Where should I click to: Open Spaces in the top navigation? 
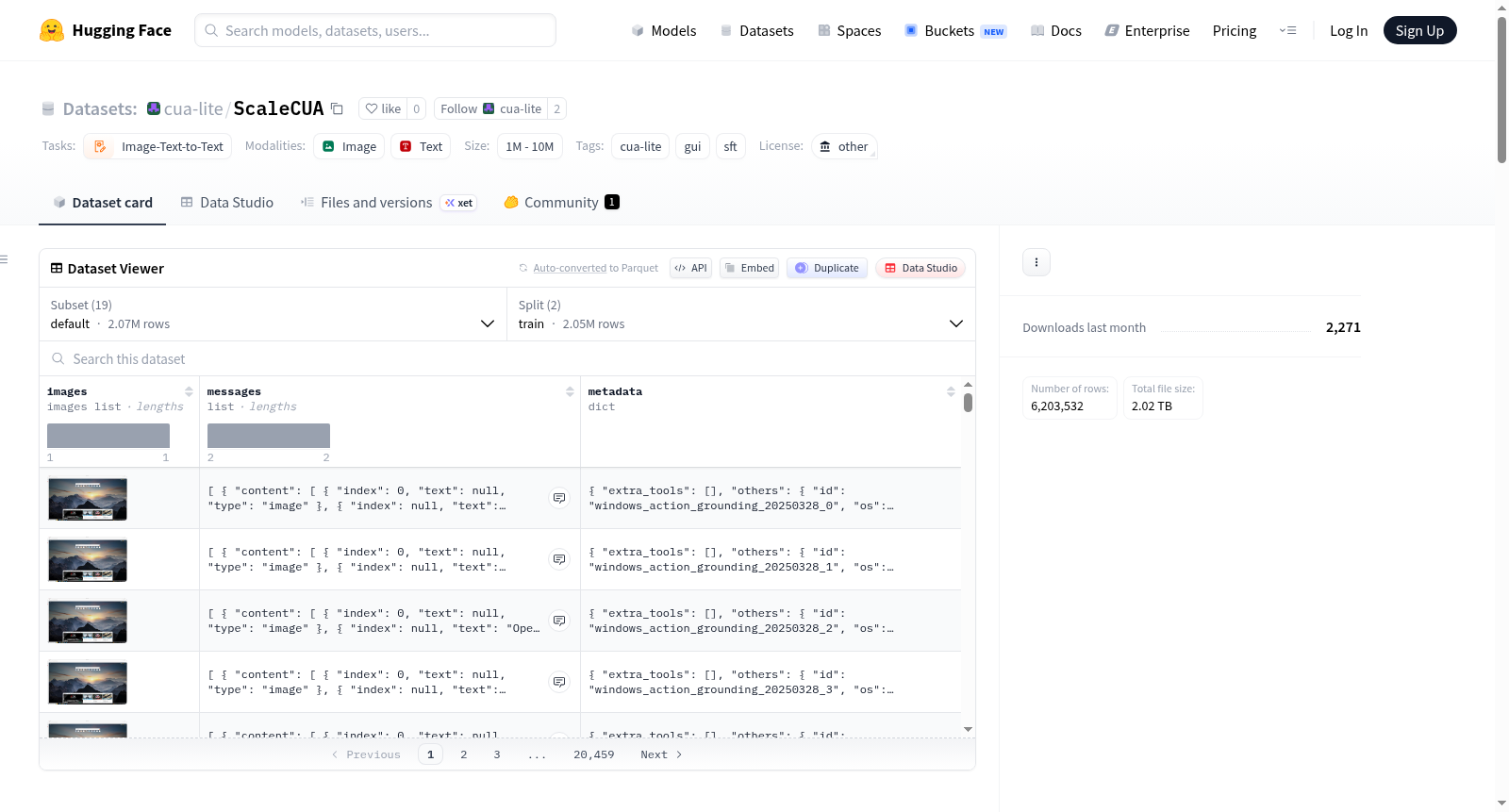click(849, 30)
